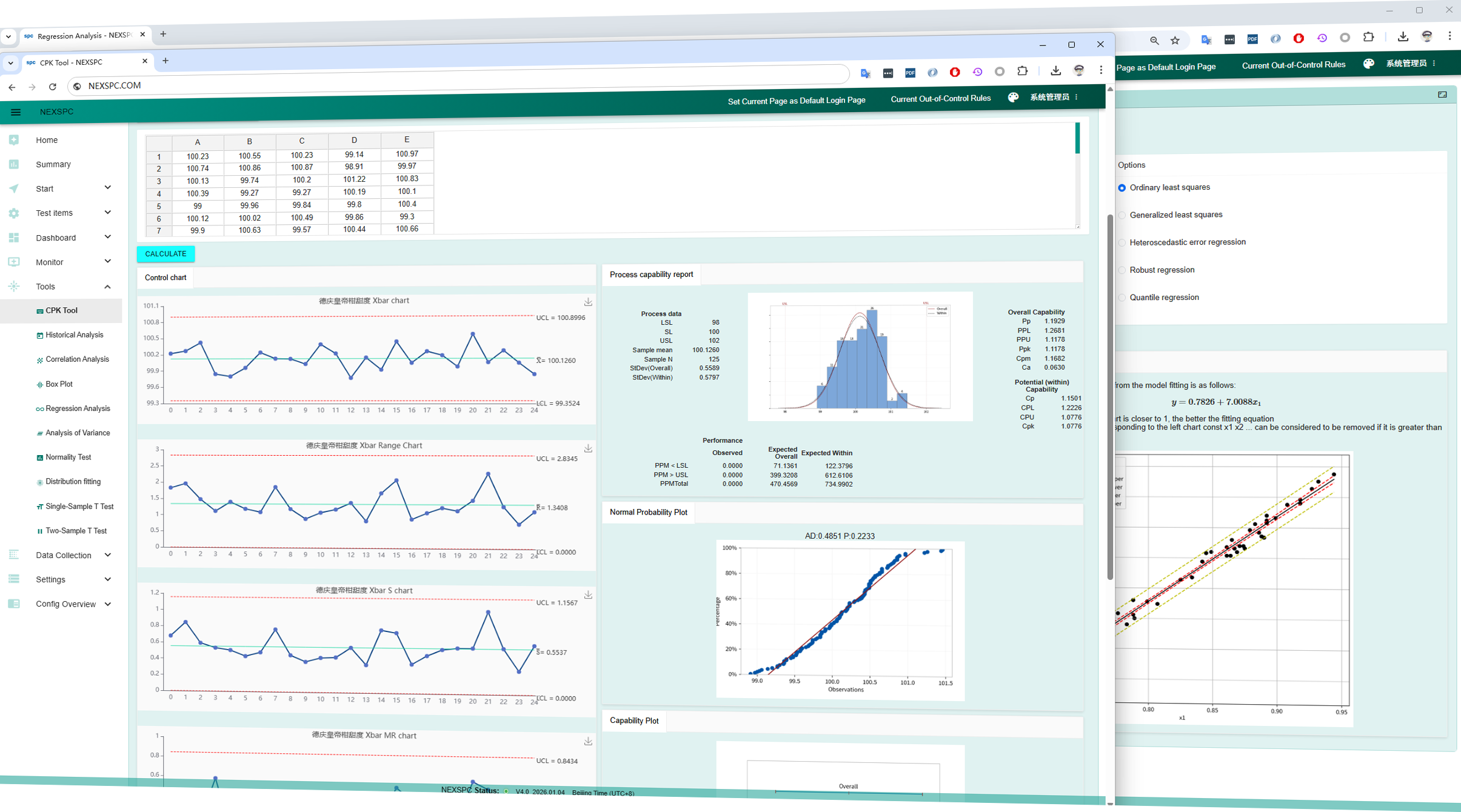Click the hamburger navigation menu icon
This screenshot has width=1461, height=812.
coord(16,112)
